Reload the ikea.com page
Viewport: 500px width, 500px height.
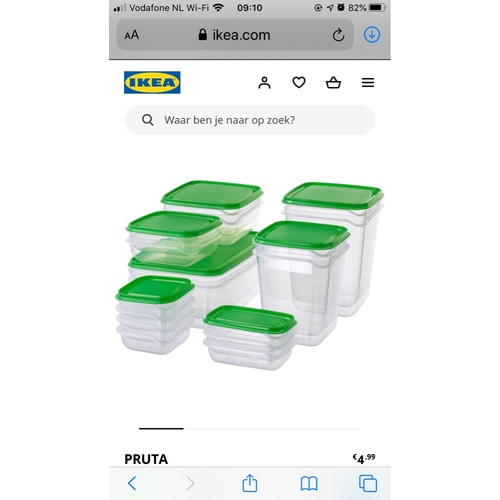click(x=338, y=35)
